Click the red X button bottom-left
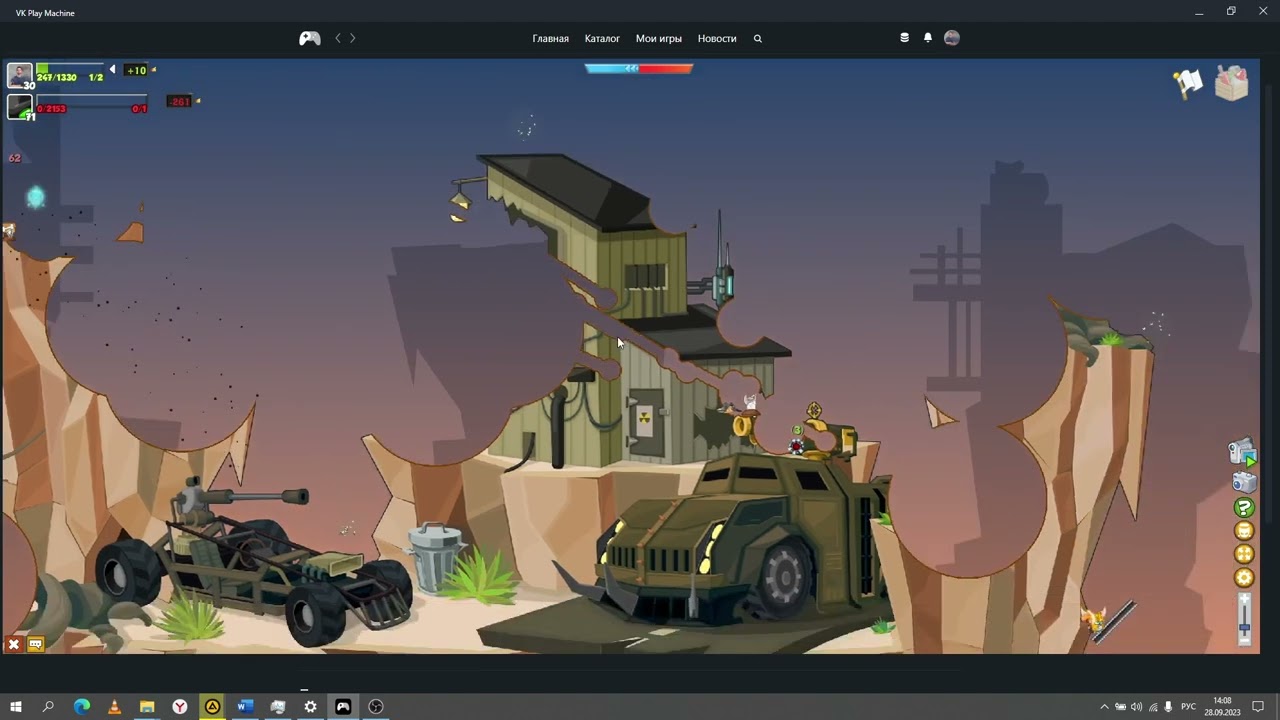 (x=14, y=645)
